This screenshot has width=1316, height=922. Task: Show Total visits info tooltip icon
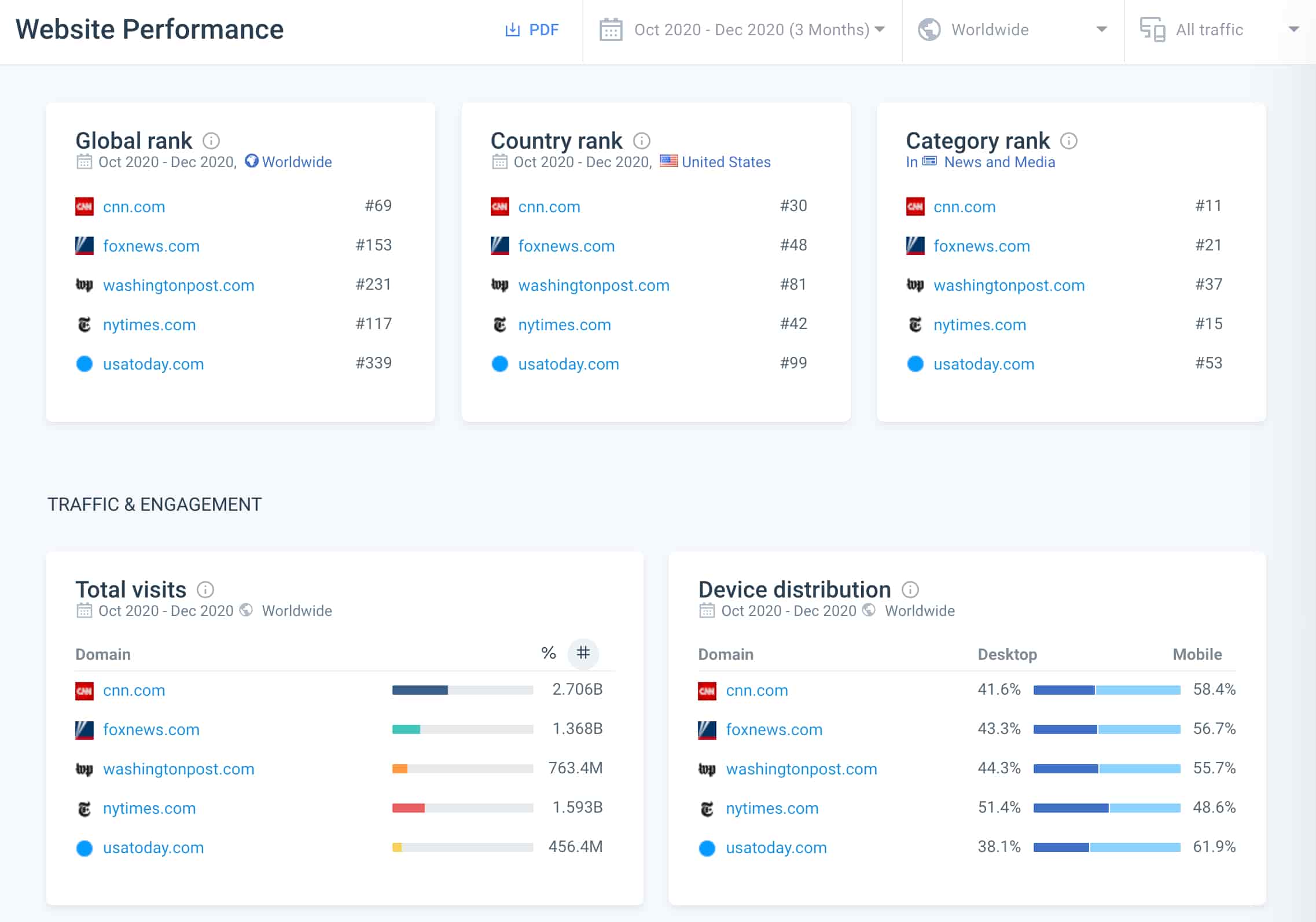tap(205, 589)
